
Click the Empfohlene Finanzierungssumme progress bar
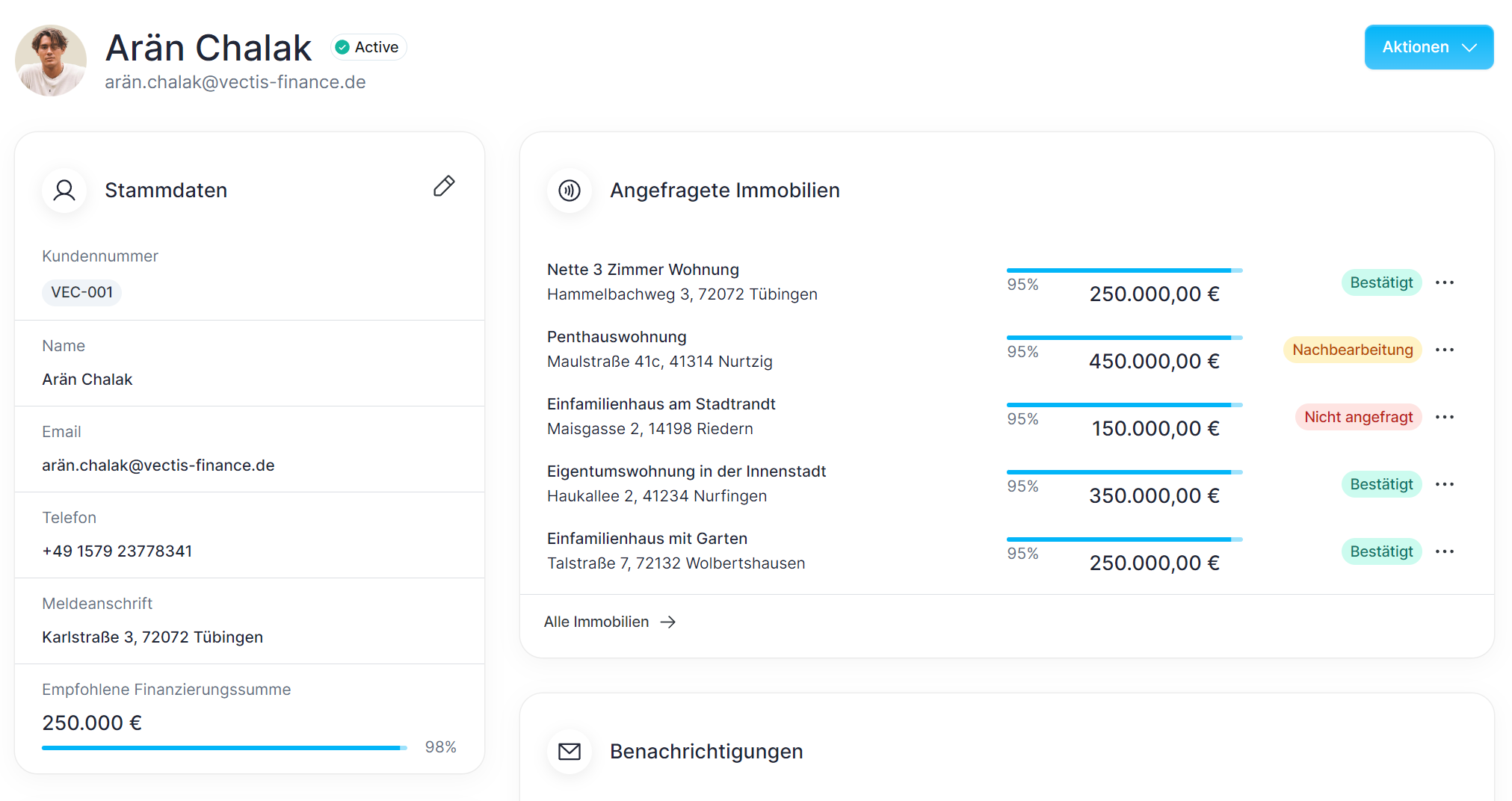tap(224, 747)
